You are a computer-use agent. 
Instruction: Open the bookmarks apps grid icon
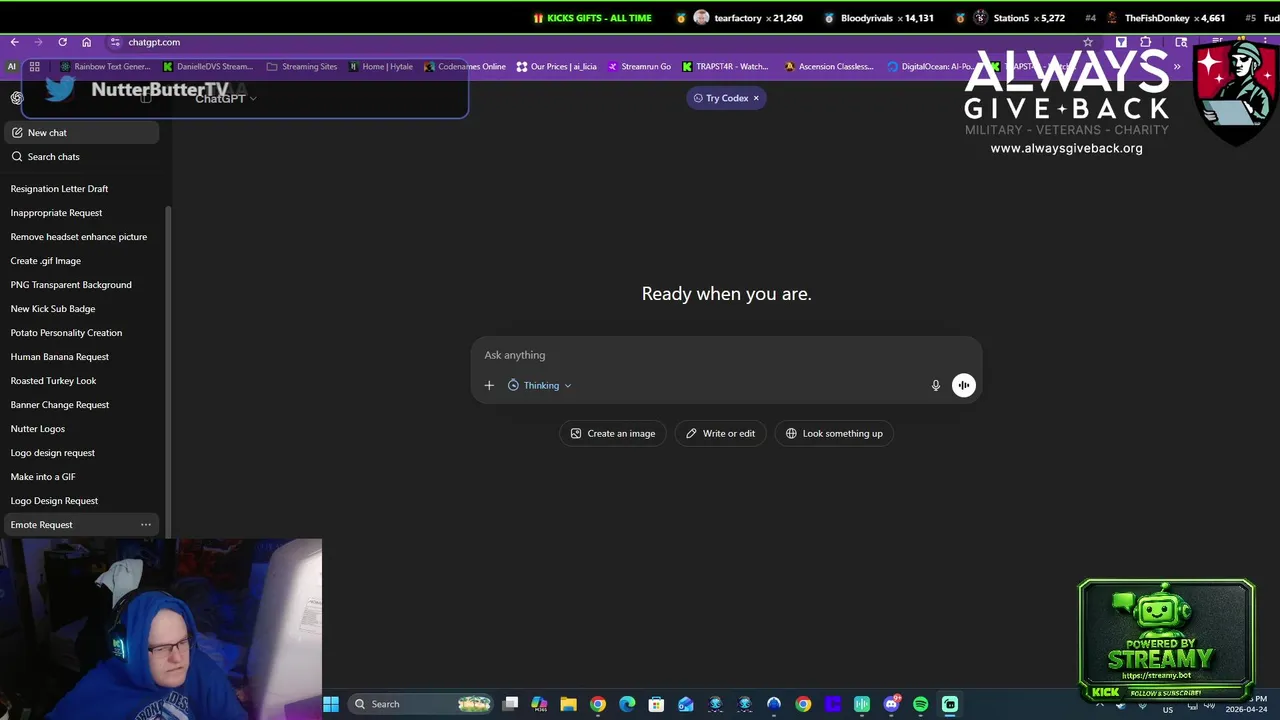click(x=34, y=67)
